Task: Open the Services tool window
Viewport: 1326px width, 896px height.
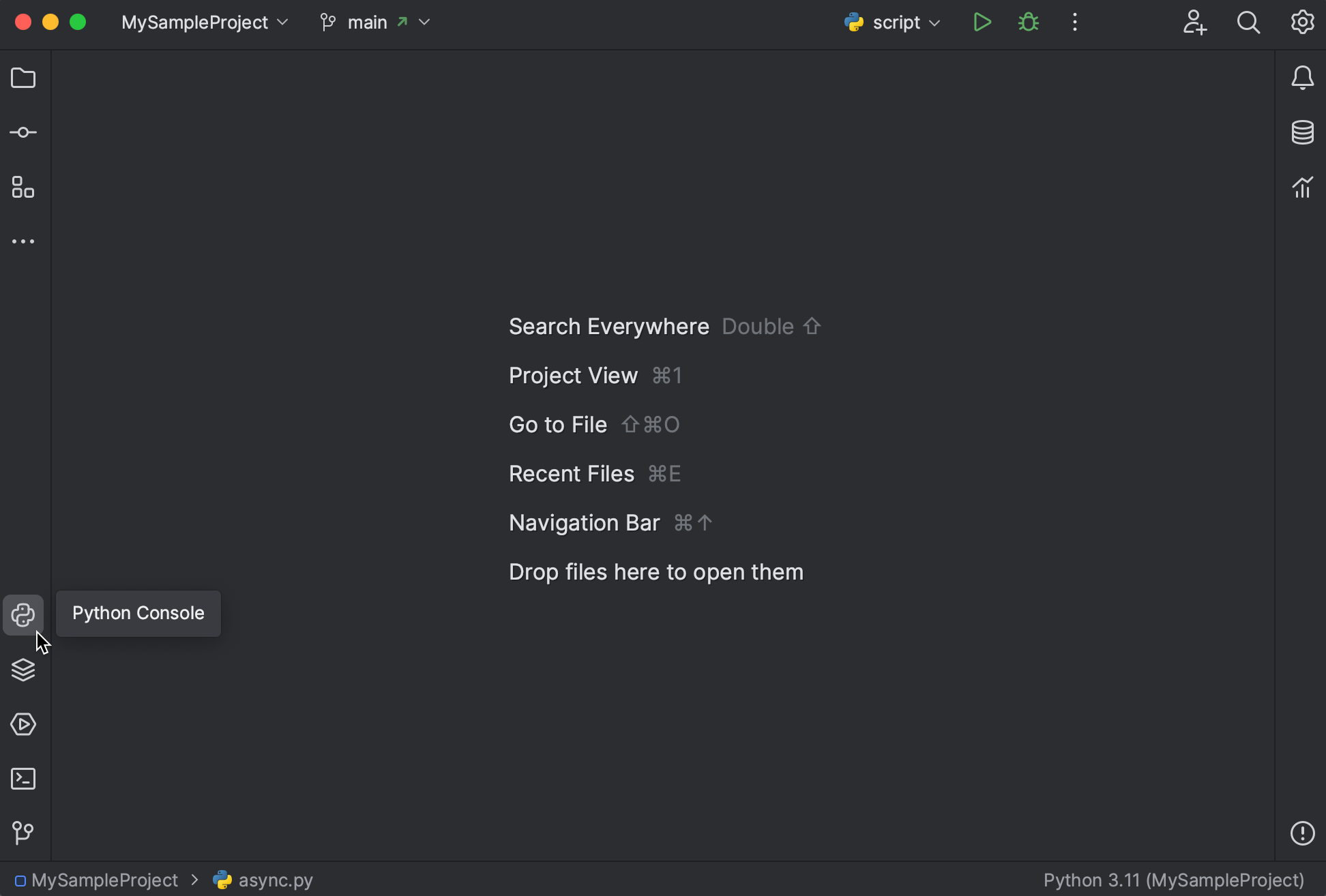Action: (23, 723)
